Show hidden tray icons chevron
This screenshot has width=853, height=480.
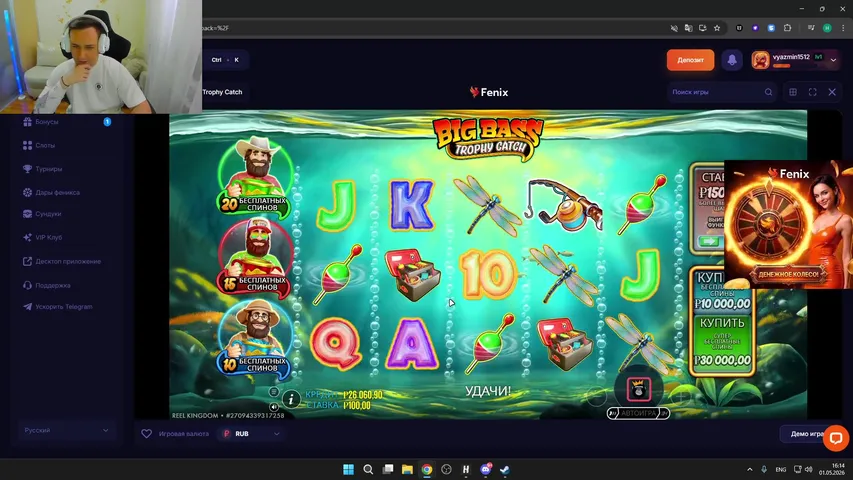click(x=750, y=469)
